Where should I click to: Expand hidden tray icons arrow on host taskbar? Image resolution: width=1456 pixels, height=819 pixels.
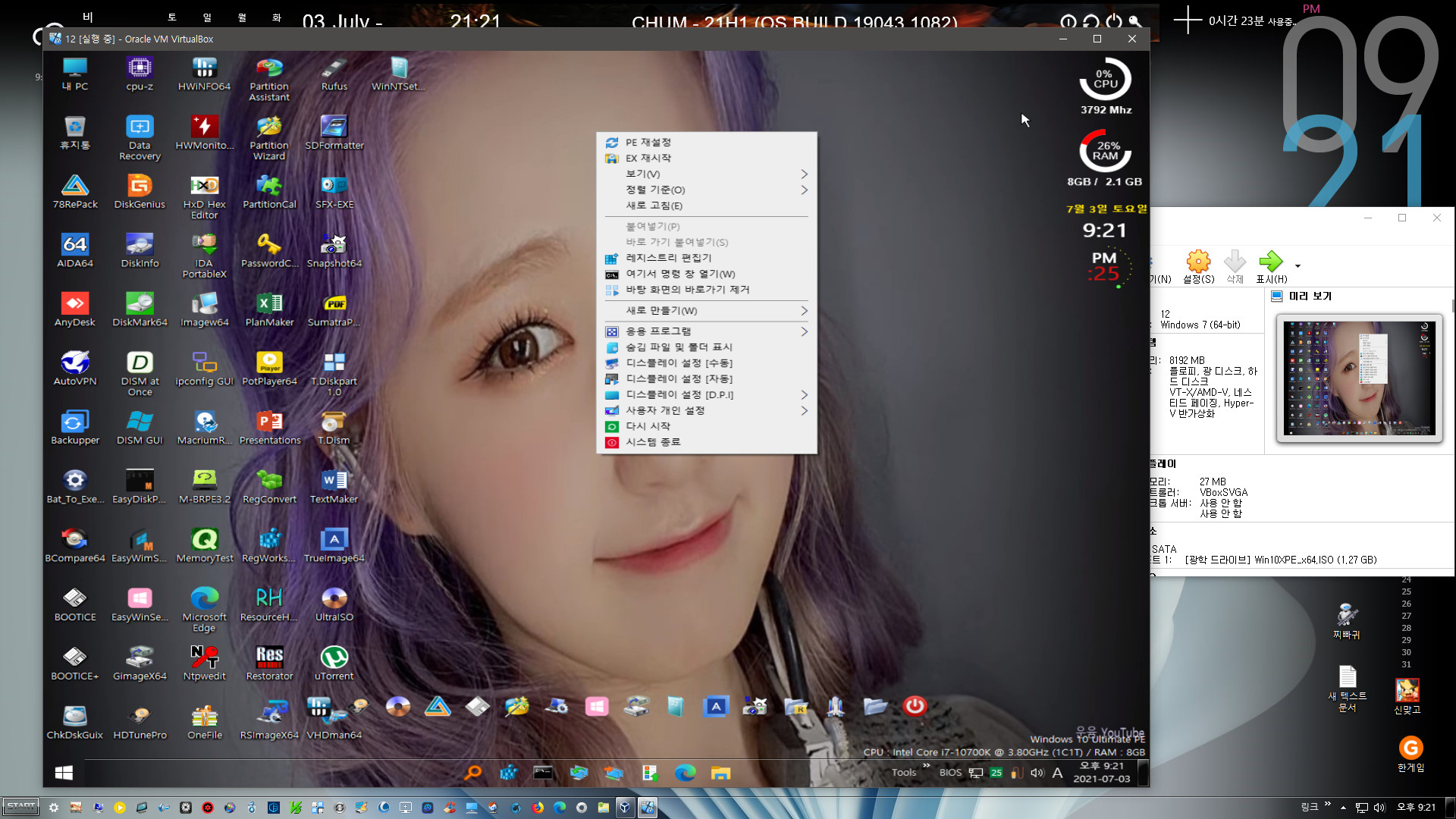(x=1343, y=808)
